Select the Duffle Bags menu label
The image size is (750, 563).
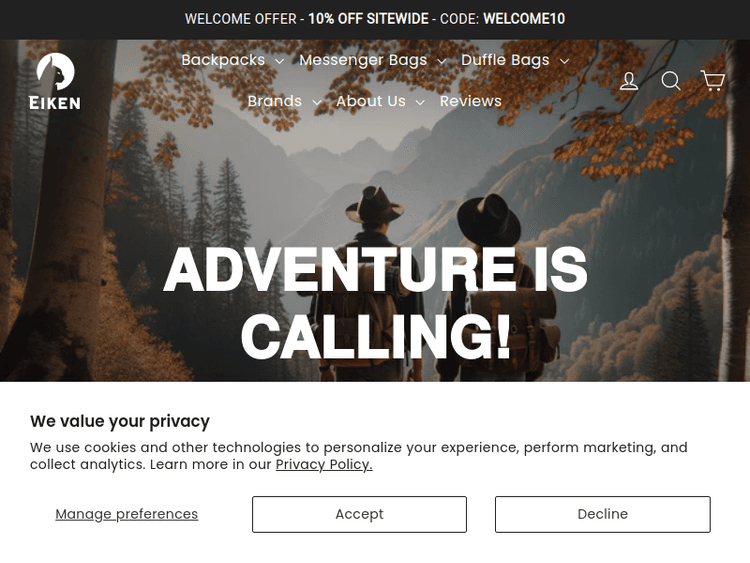[505, 60]
